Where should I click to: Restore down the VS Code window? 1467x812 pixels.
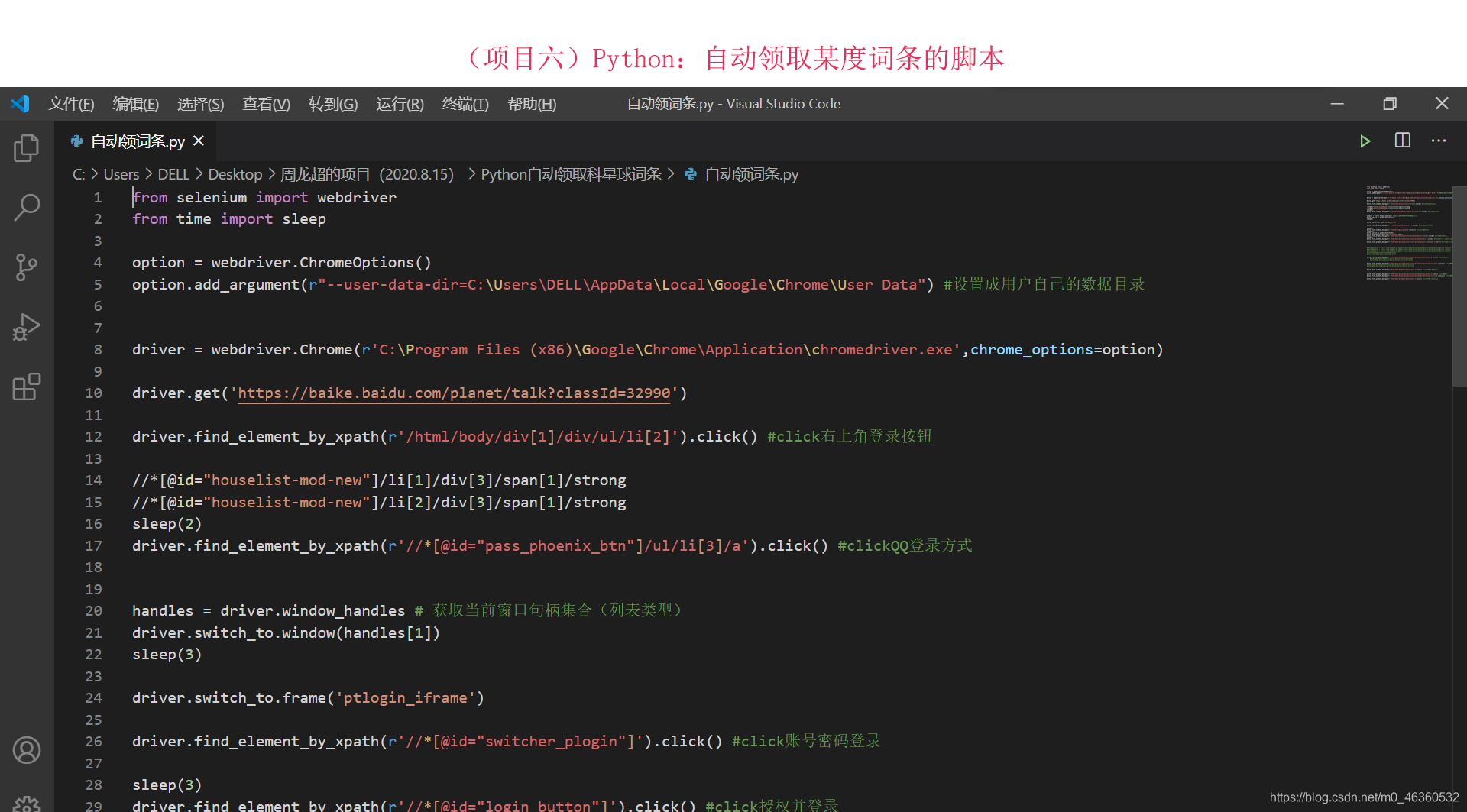coord(1390,104)
